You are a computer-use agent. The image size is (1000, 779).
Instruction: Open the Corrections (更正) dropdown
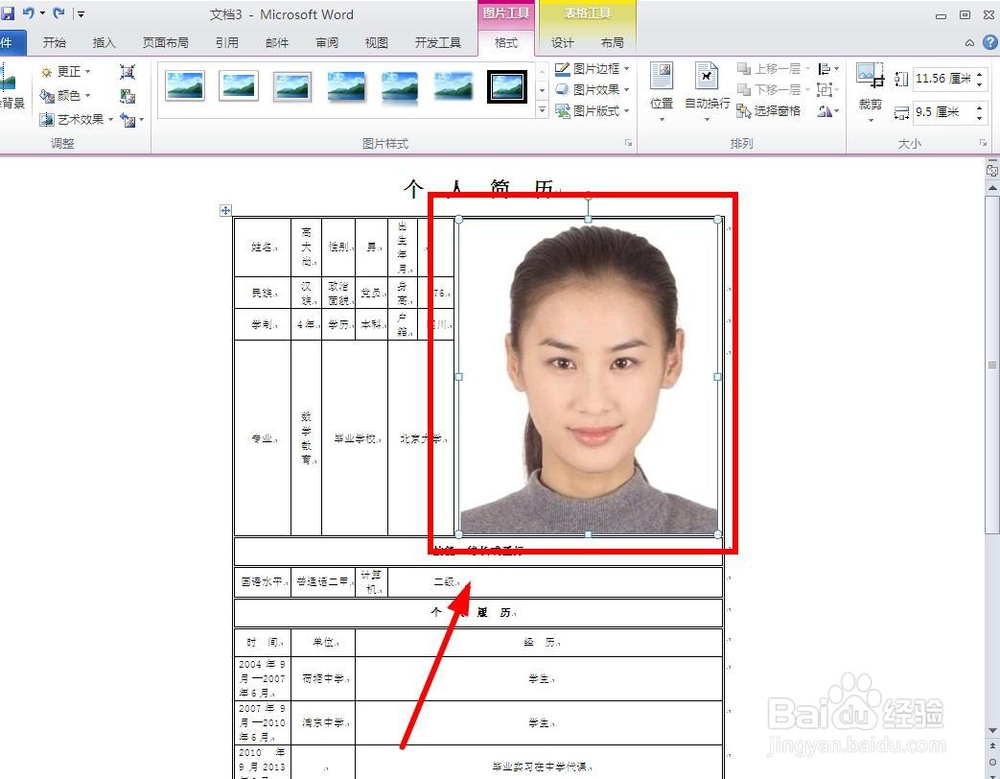[x=66, y=71]
